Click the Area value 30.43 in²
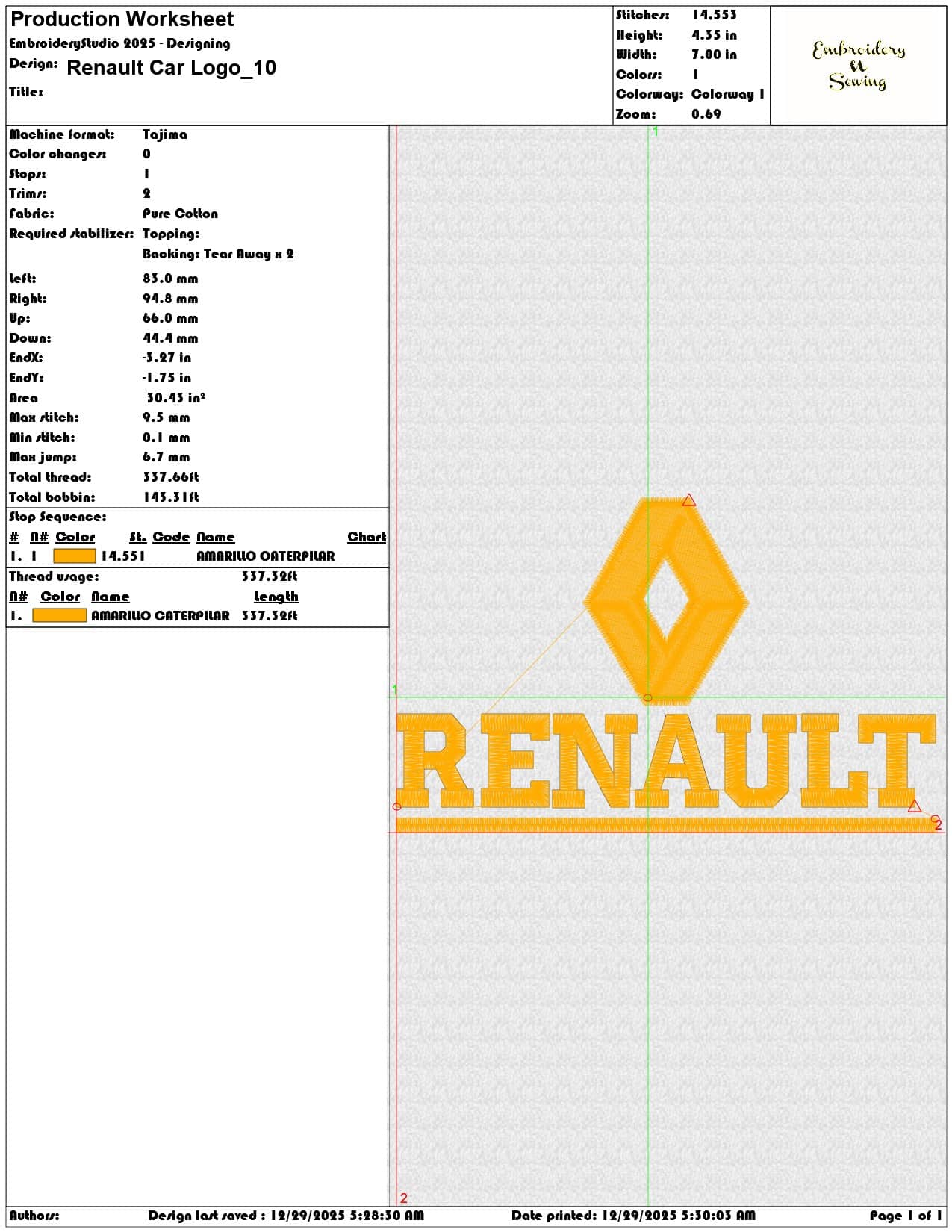Viewport: 952px width, 1232px height. 175,398
